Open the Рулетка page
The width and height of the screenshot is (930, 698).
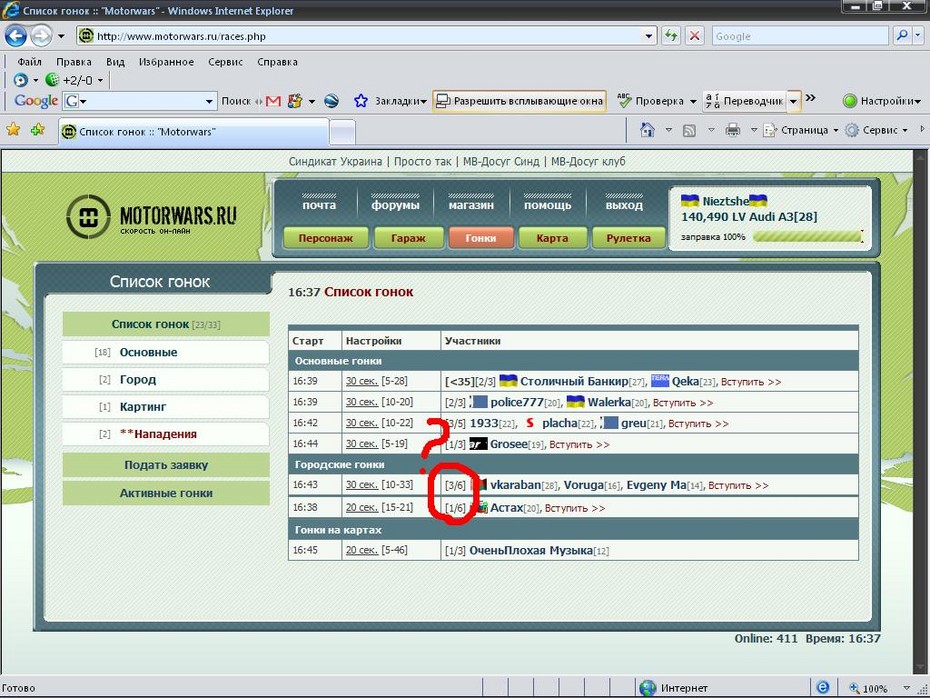[628, 238]
